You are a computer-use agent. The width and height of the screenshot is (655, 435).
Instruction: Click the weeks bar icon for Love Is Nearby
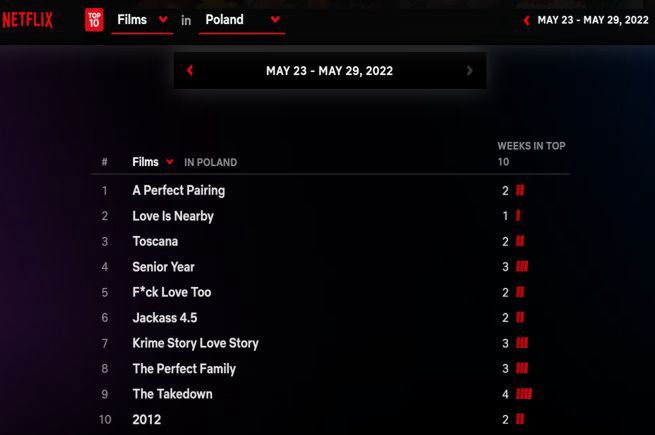coord(518,216)
